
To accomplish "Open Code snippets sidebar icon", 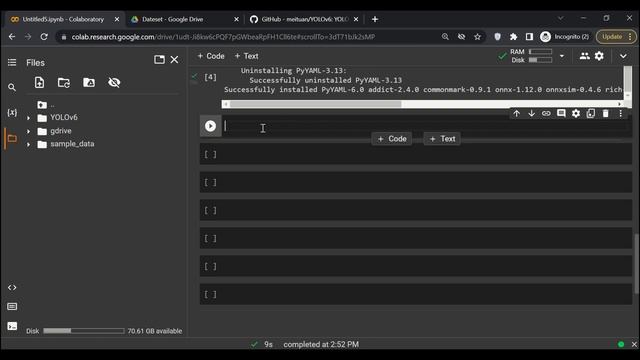I will pyautogui.click(x=12, y=287).
